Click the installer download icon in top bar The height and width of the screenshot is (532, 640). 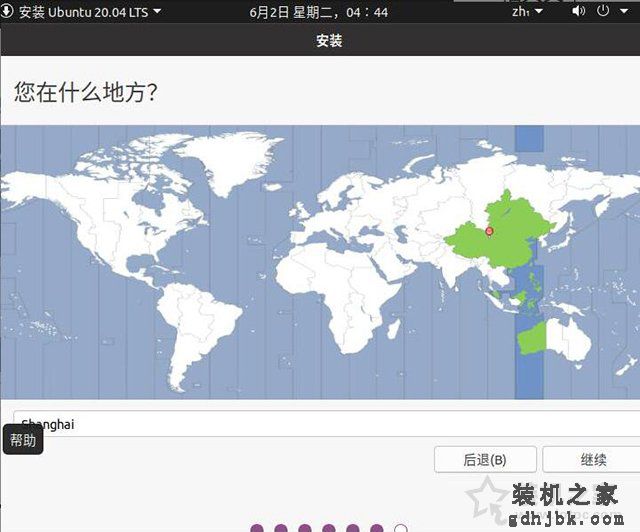click(7, 11)
